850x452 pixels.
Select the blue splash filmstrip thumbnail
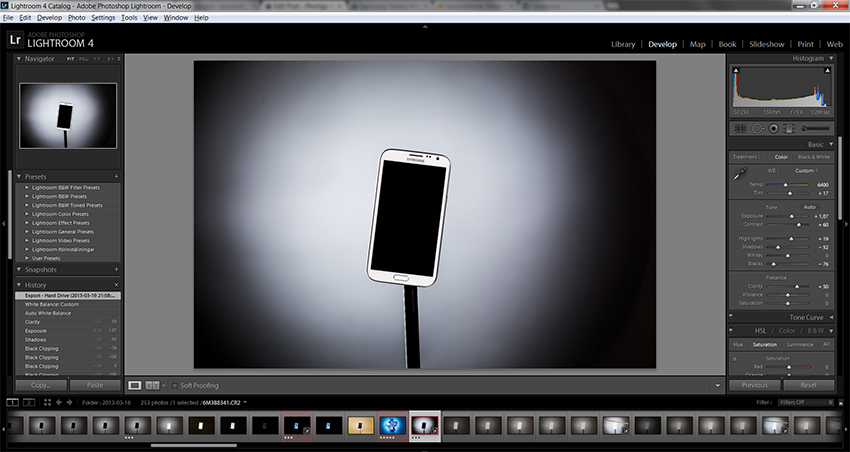click(392, 425)
